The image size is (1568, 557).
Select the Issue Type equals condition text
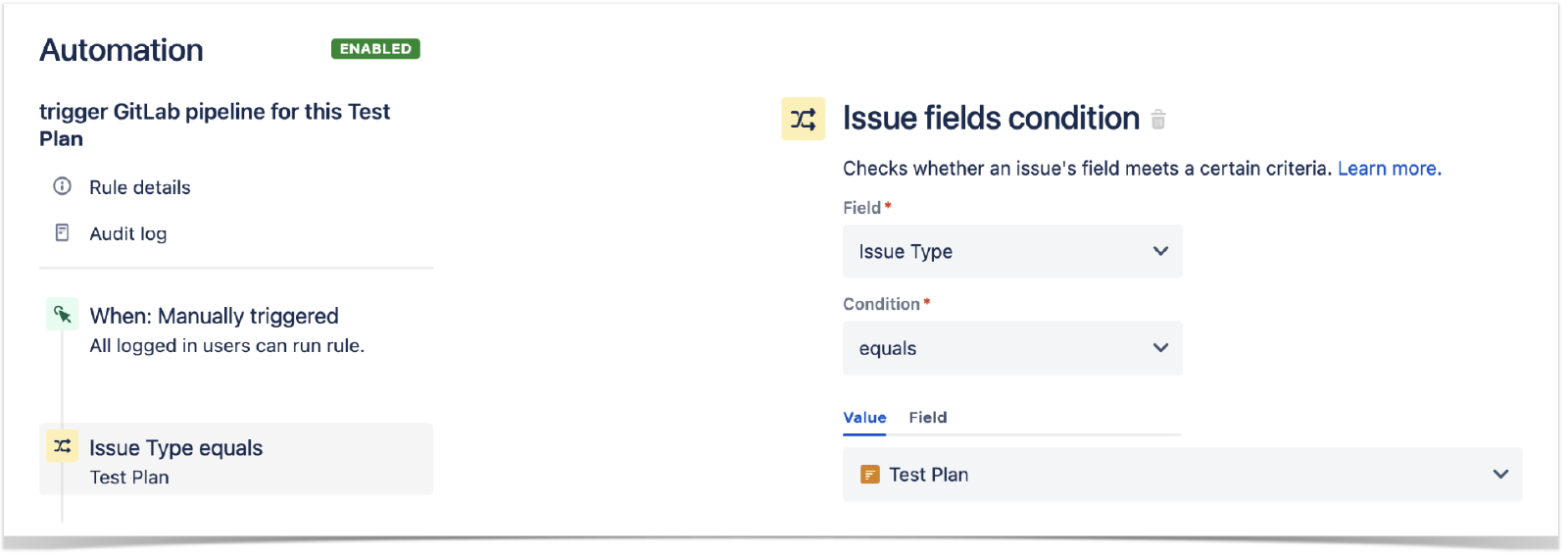(x=176, y=448)
